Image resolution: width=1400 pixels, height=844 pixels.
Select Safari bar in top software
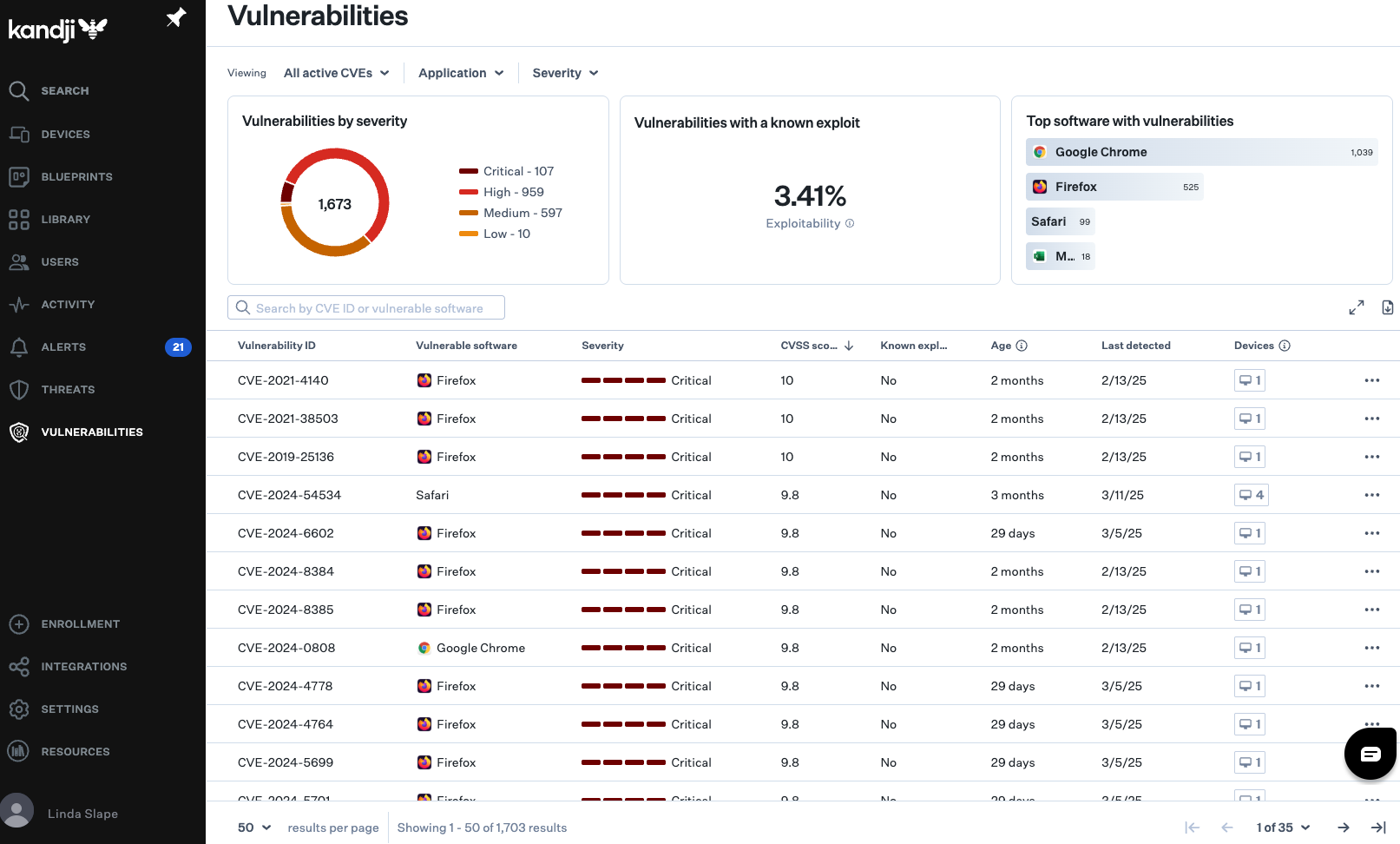(x=1060, y=221)
